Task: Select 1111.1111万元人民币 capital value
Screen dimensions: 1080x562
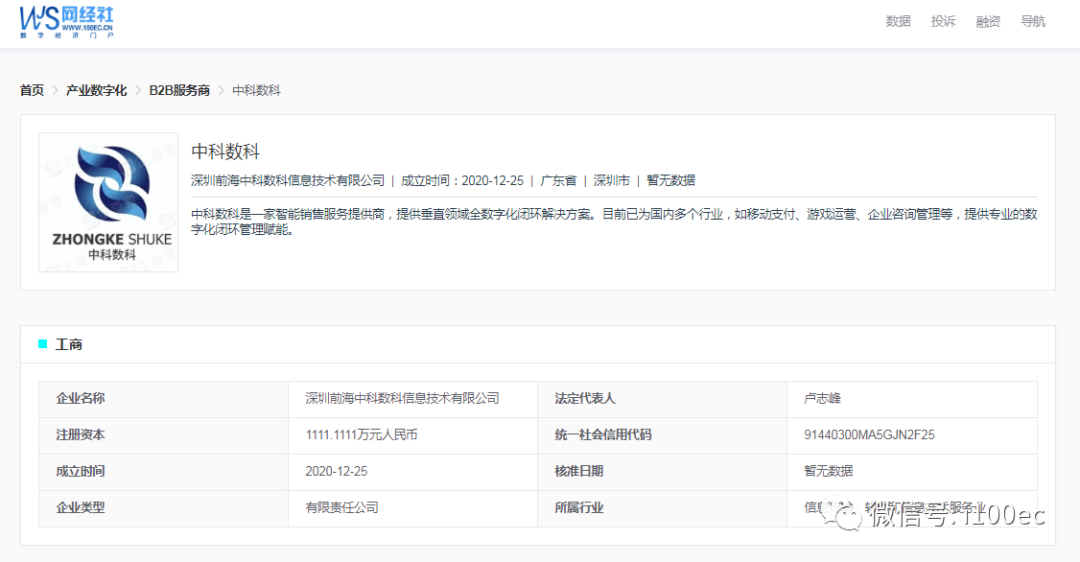Action: (x=413, y=435)
